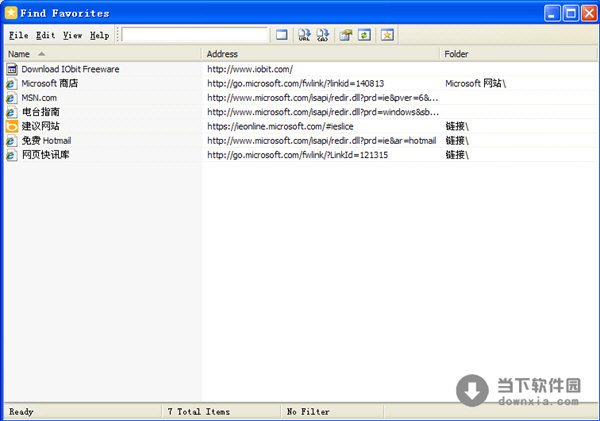This screenshot has height=421, width=600.
Task: Click IE icon beside MSN.com
Action: click(11, 98)
